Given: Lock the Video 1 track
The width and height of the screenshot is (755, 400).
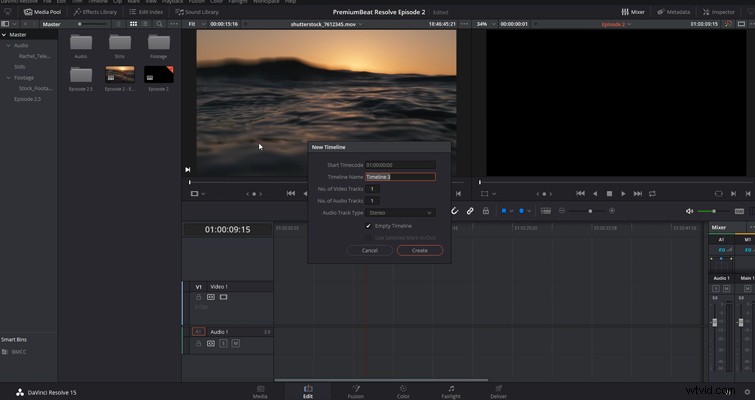Looking at the screenshot, I should [x=198, y=297].
